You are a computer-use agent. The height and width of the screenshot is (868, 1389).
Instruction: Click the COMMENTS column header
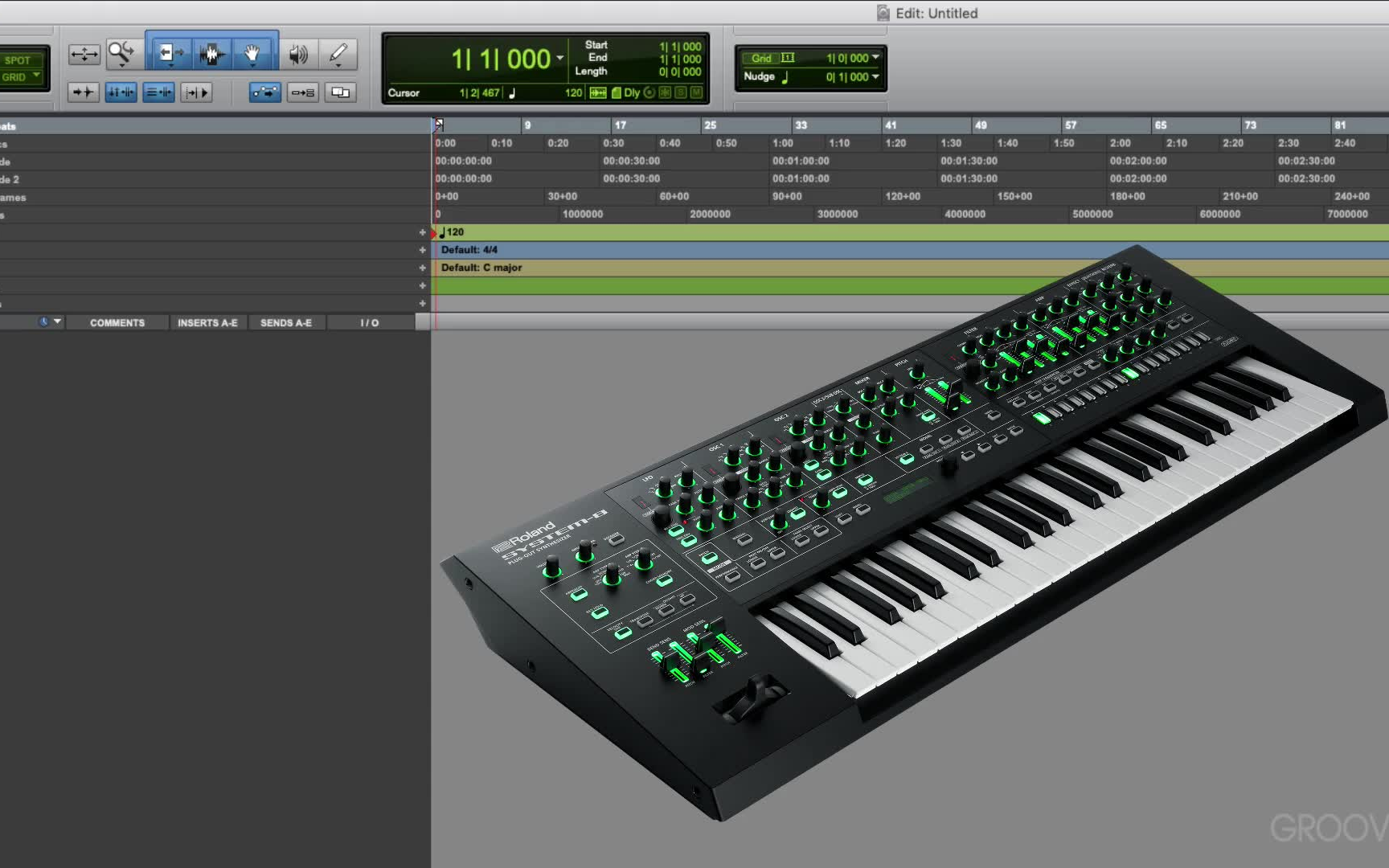tap(117, 323)
